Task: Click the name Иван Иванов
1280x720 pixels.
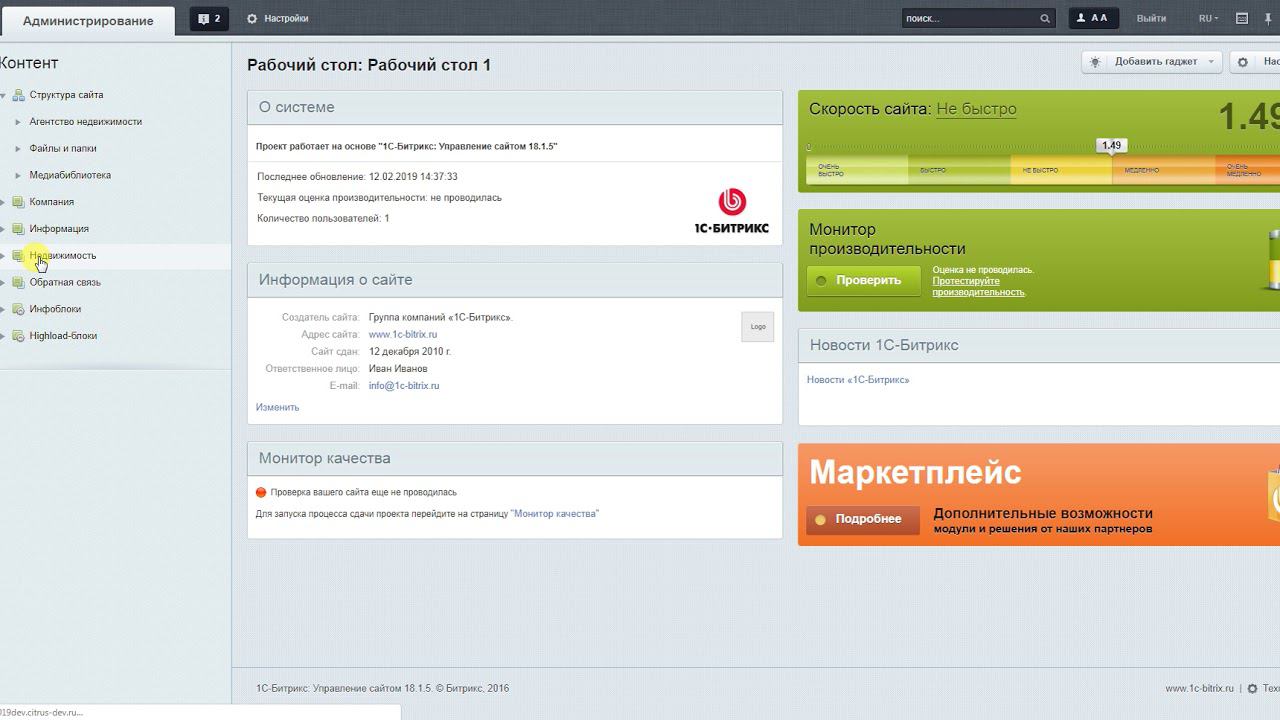Action: 398,369
